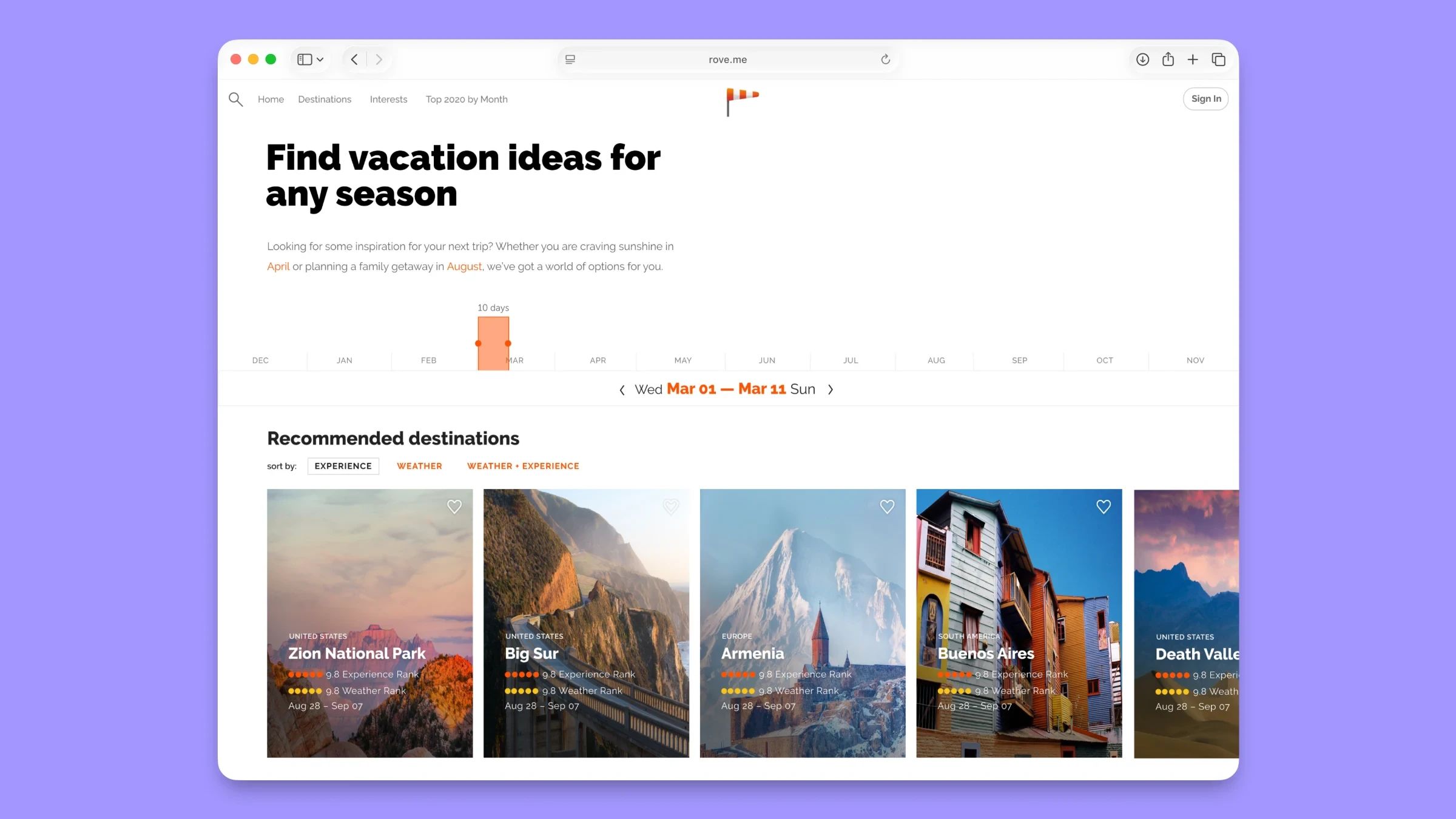
Task: Open Home in navigation
Action: click(x=271, y=99)
